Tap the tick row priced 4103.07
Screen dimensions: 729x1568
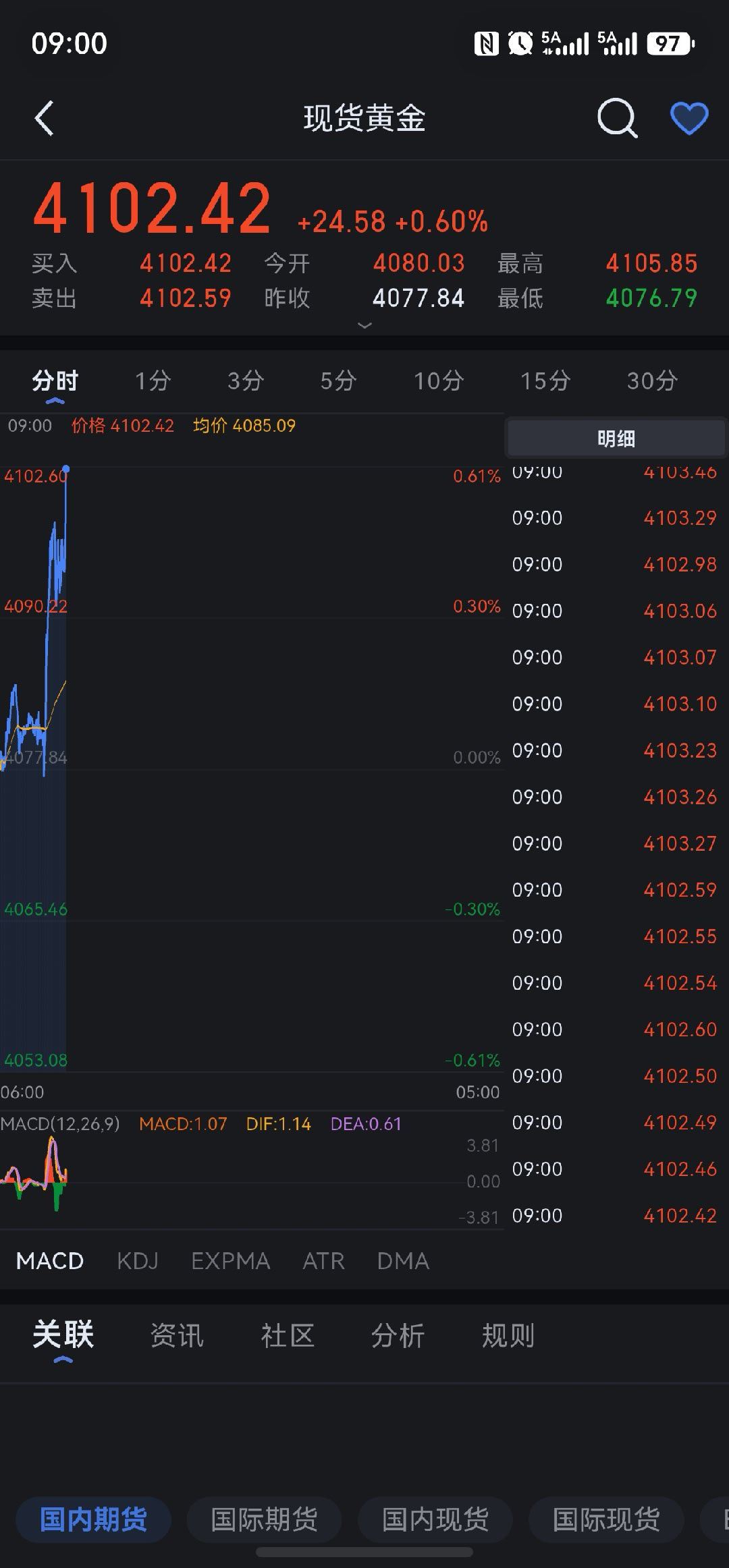(614, 658)
